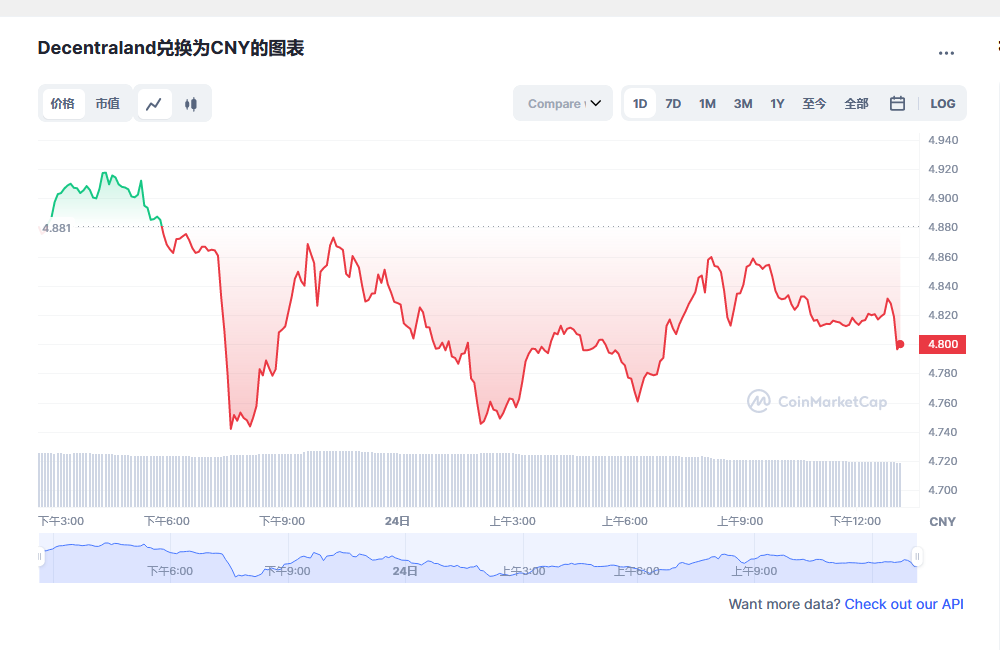Open the three-dot more options menu
Screen dimensions: 1000x650
pyautogui.click(x=946, y=53)
